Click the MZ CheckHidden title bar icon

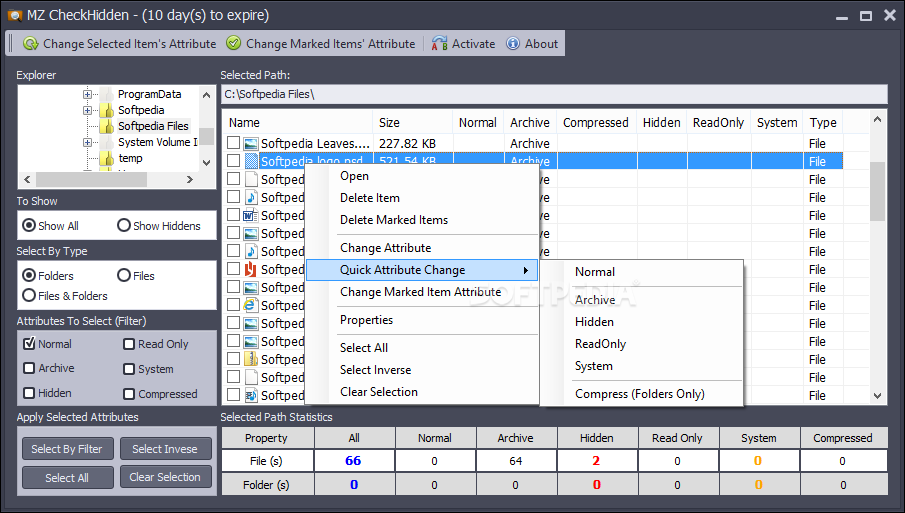[x=14, y=15]
